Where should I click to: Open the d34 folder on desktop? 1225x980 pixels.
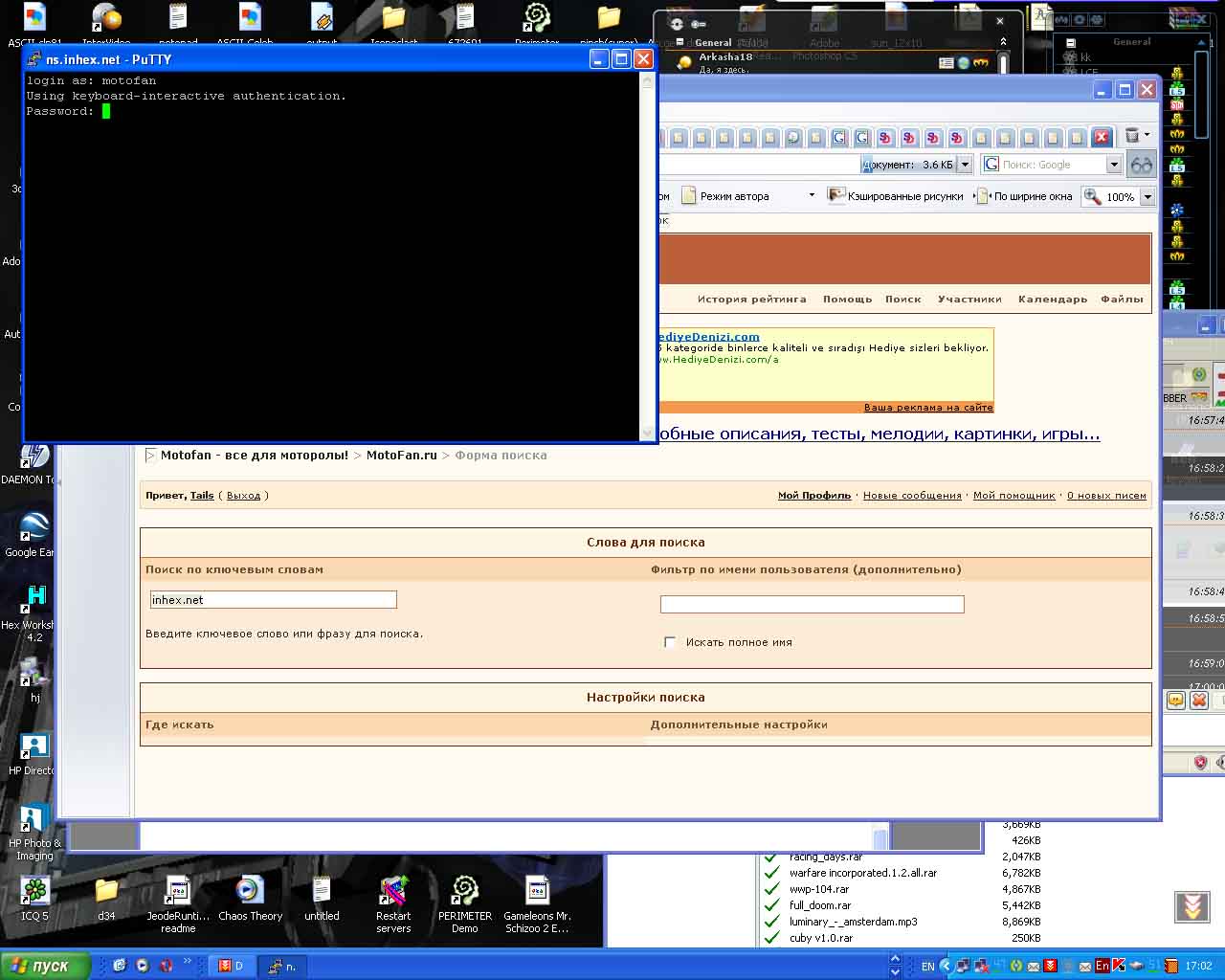(x=106, y=899)
